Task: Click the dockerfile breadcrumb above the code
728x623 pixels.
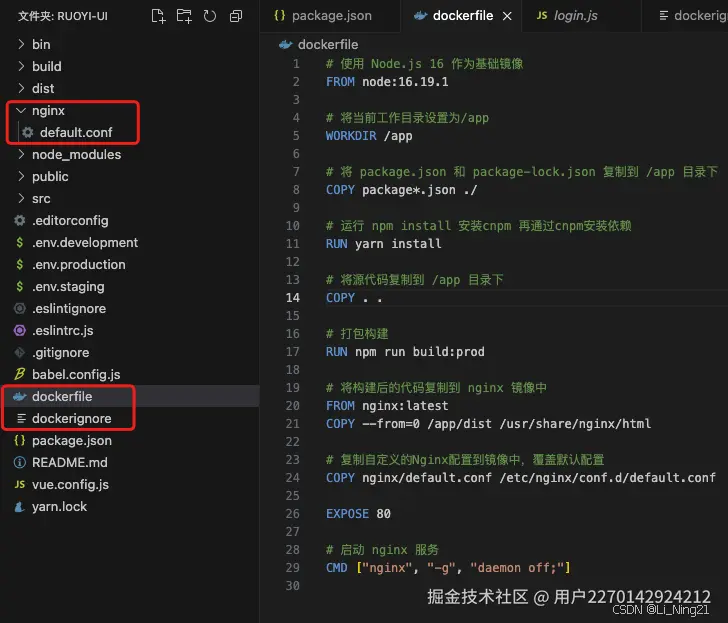Action: 318,45
